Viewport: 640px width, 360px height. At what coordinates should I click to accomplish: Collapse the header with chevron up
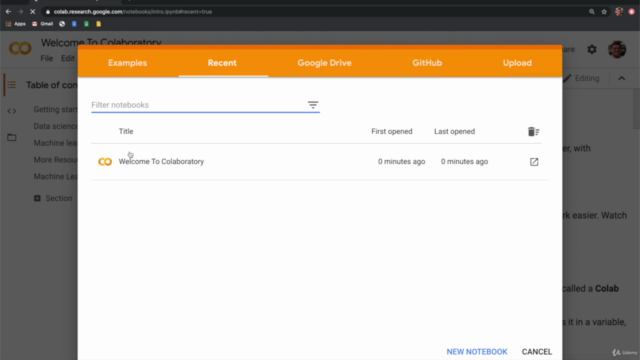point(622,78)
